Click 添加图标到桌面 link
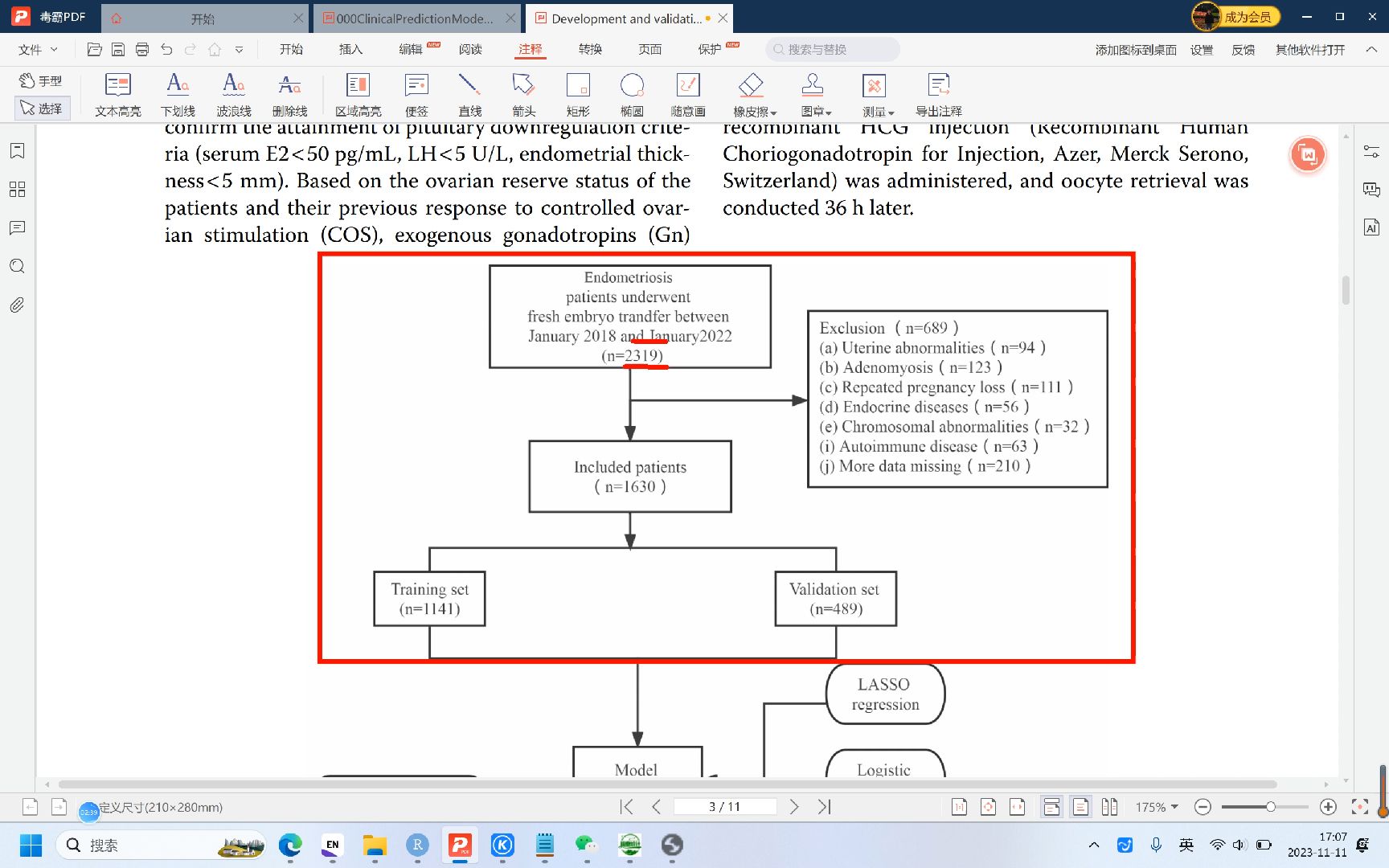The image size is (1389, 868). [1136, 50]
